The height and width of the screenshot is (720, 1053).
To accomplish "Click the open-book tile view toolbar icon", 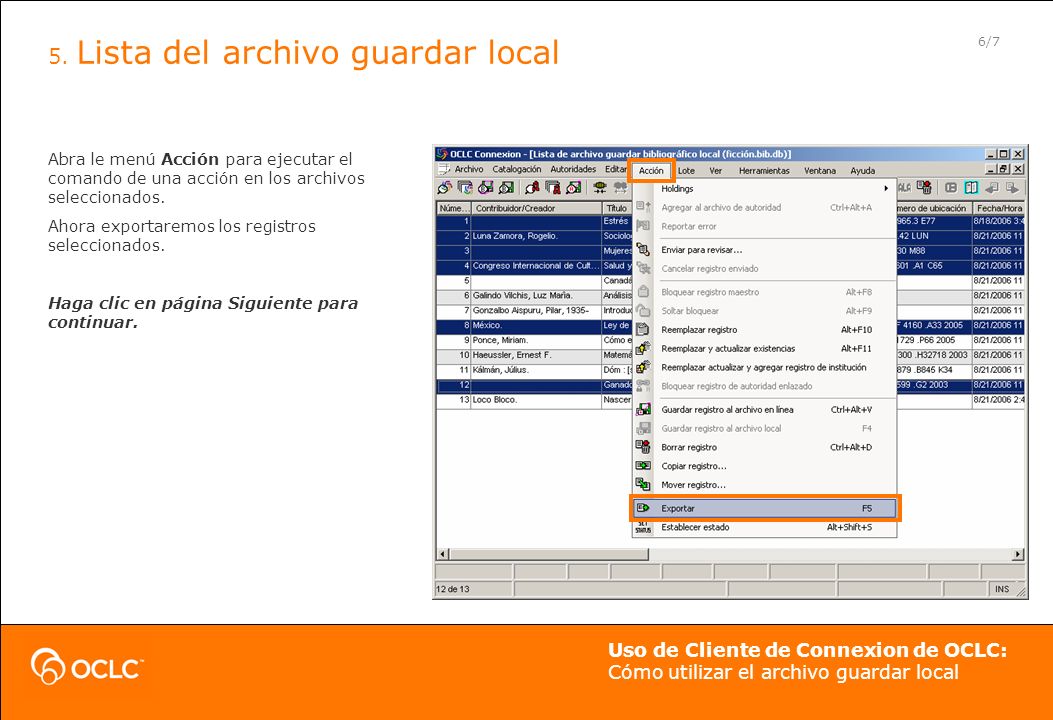I will pyautogui.click(x=971, y=187).
